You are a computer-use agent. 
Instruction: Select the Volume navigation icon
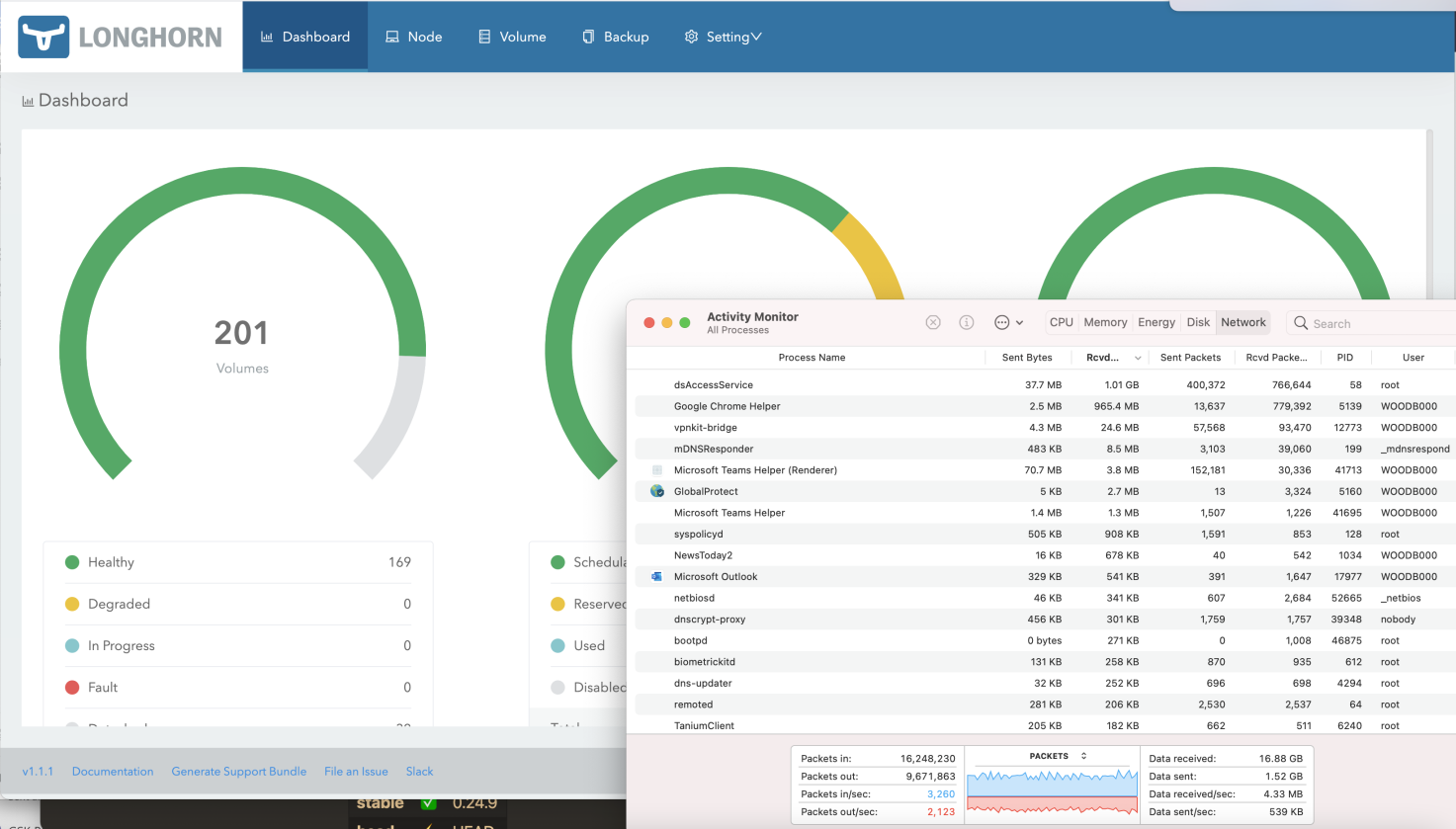483,37
